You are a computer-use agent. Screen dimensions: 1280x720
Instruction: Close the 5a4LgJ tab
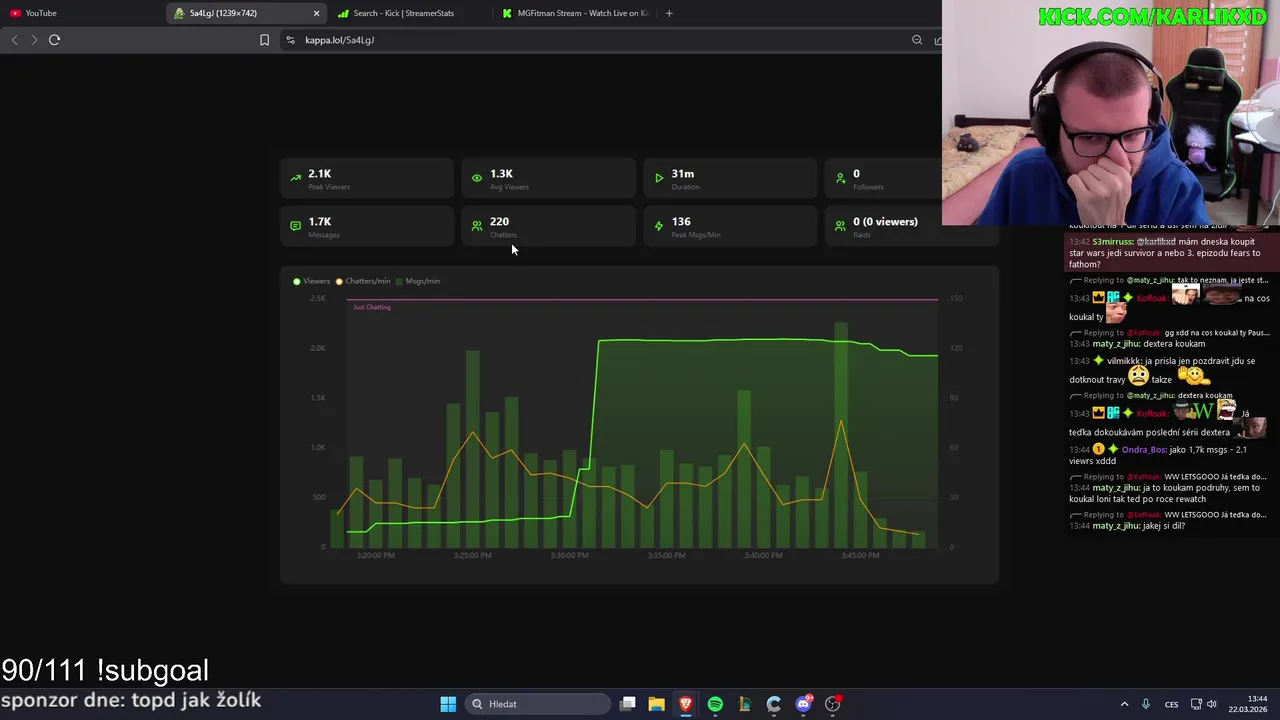(x=316, y=13)
